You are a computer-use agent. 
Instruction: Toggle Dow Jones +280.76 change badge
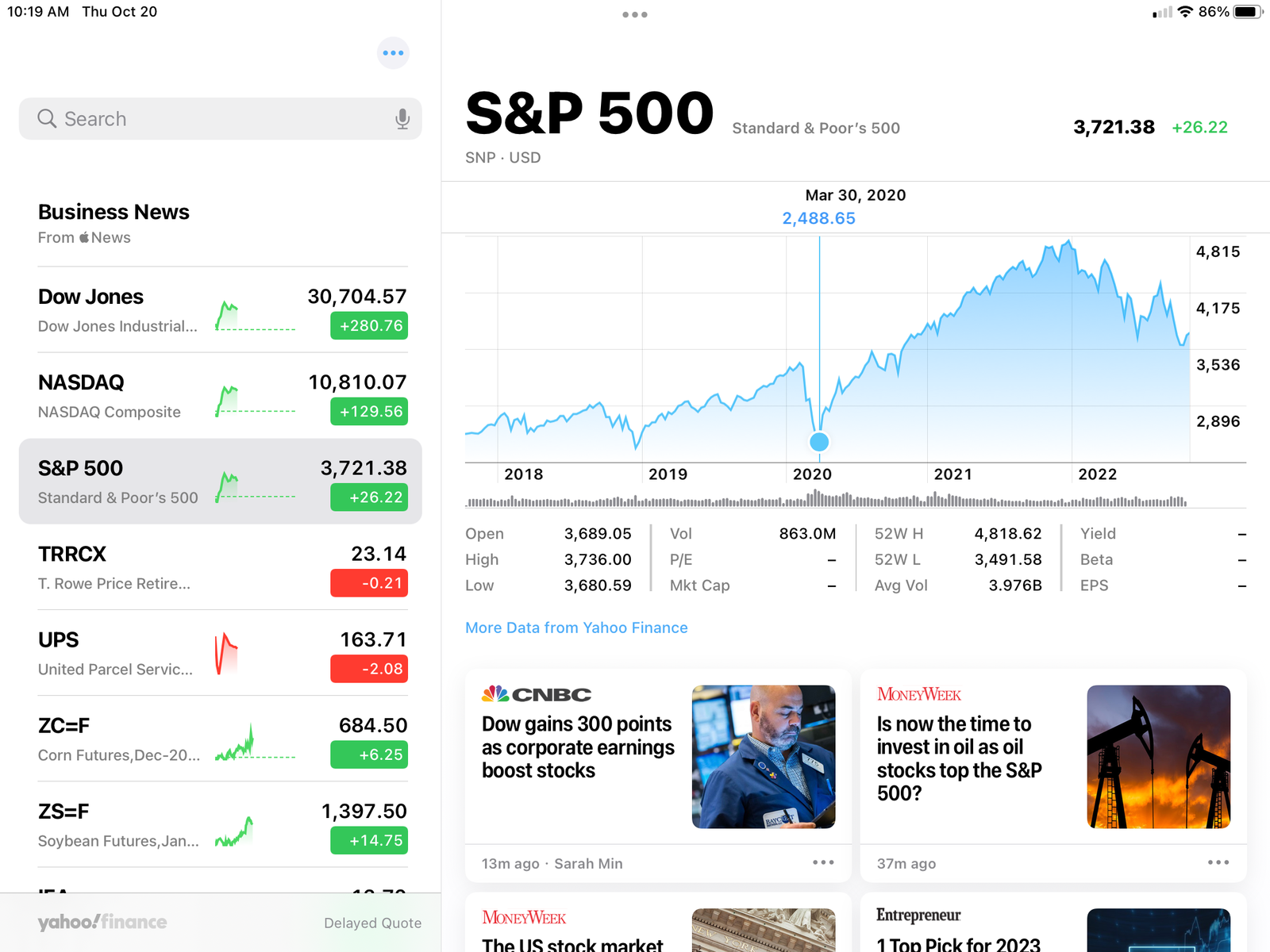pos(369,325)
